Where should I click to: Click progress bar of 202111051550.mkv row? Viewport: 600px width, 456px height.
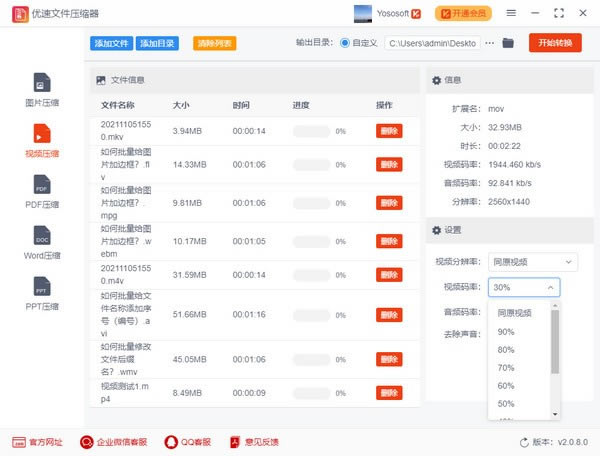[x=311, y=131]
